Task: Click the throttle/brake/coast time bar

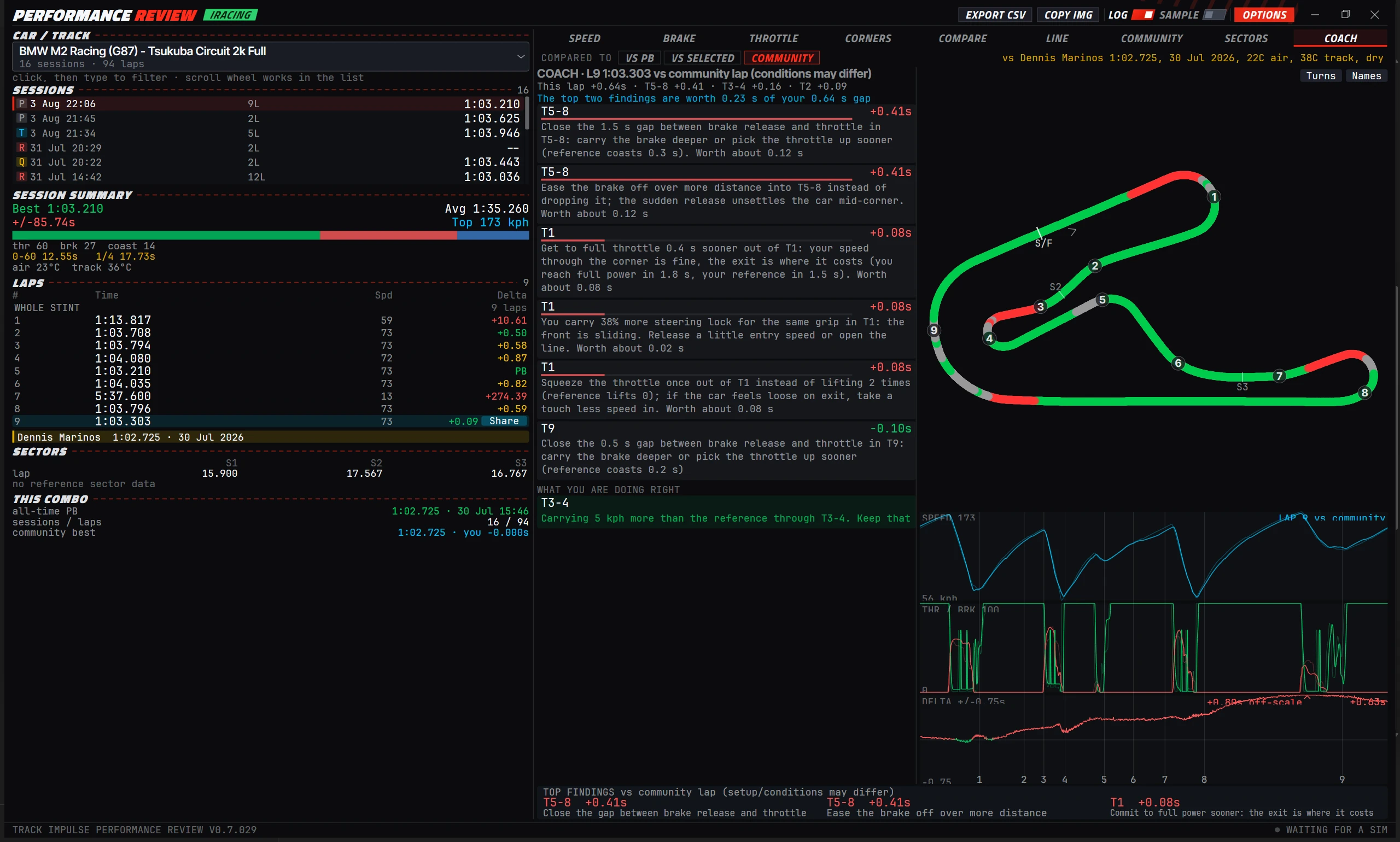Action: click(x=270, y=235)
